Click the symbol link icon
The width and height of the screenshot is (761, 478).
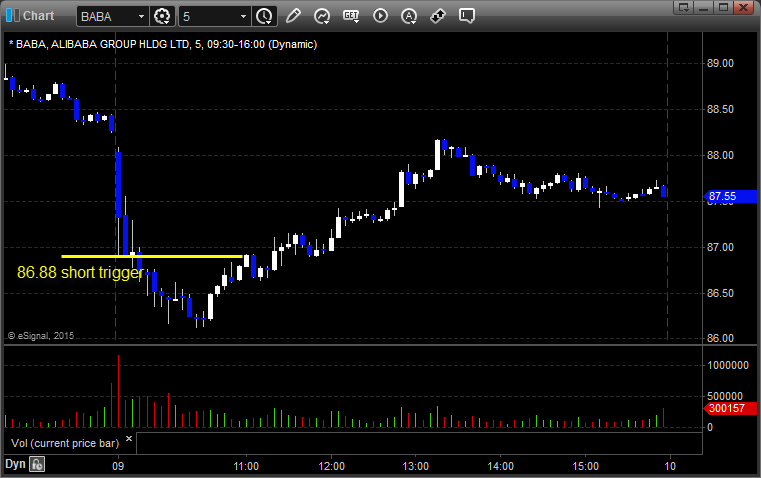[x=438, y=16]
